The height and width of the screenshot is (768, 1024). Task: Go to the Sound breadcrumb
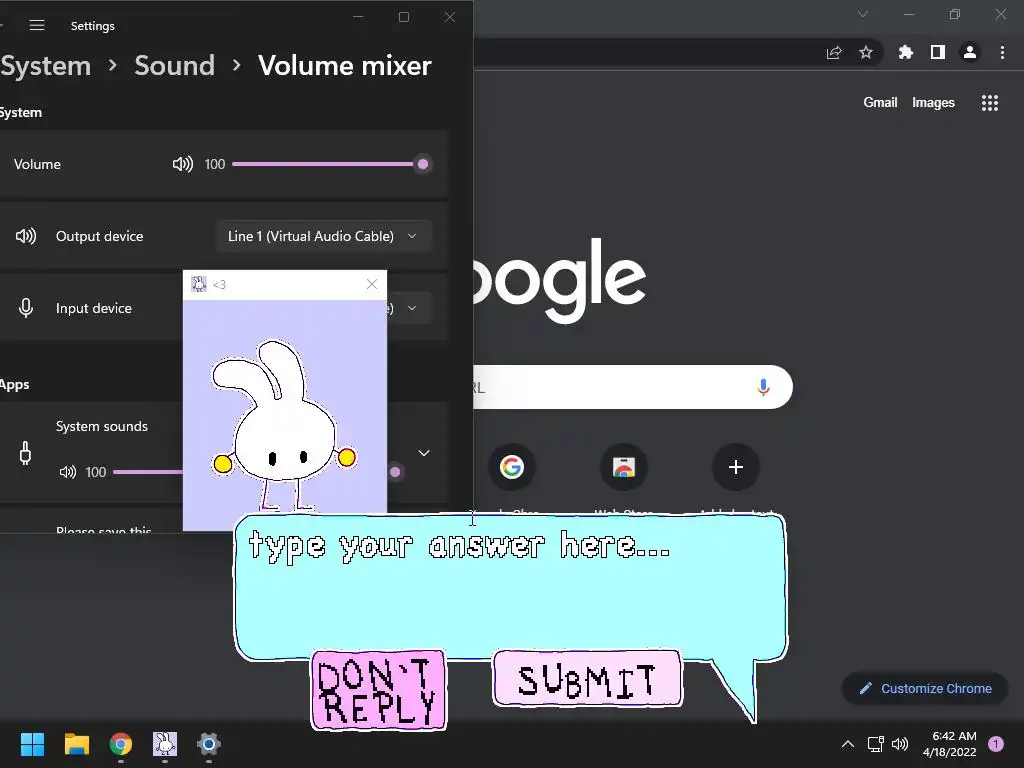174,66
